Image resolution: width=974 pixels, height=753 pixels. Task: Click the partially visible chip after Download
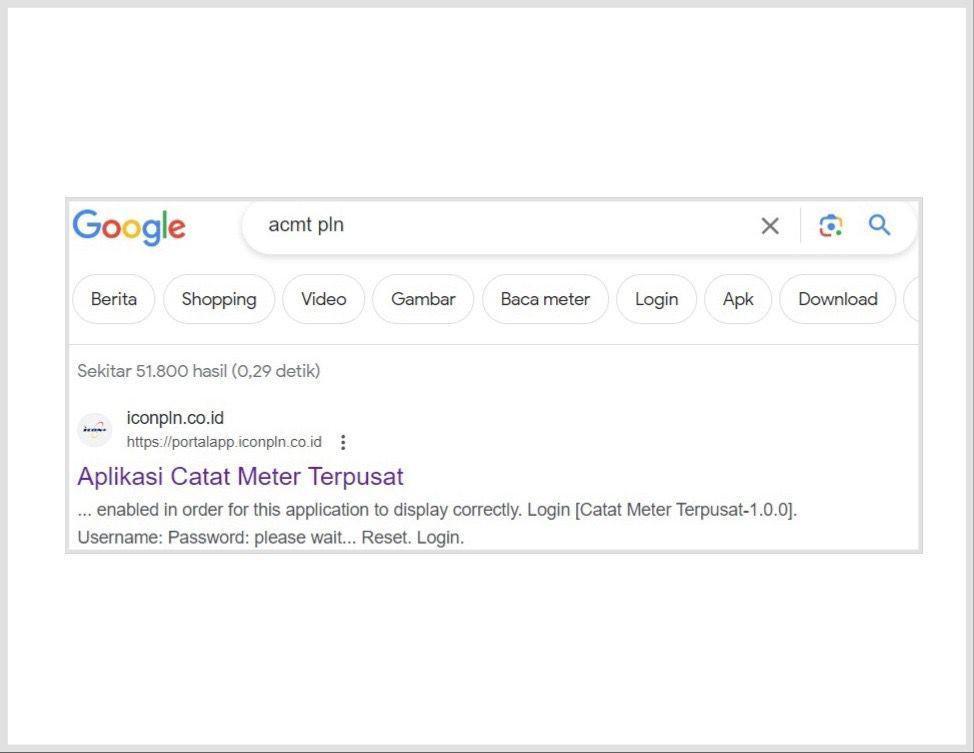point(911,299)
